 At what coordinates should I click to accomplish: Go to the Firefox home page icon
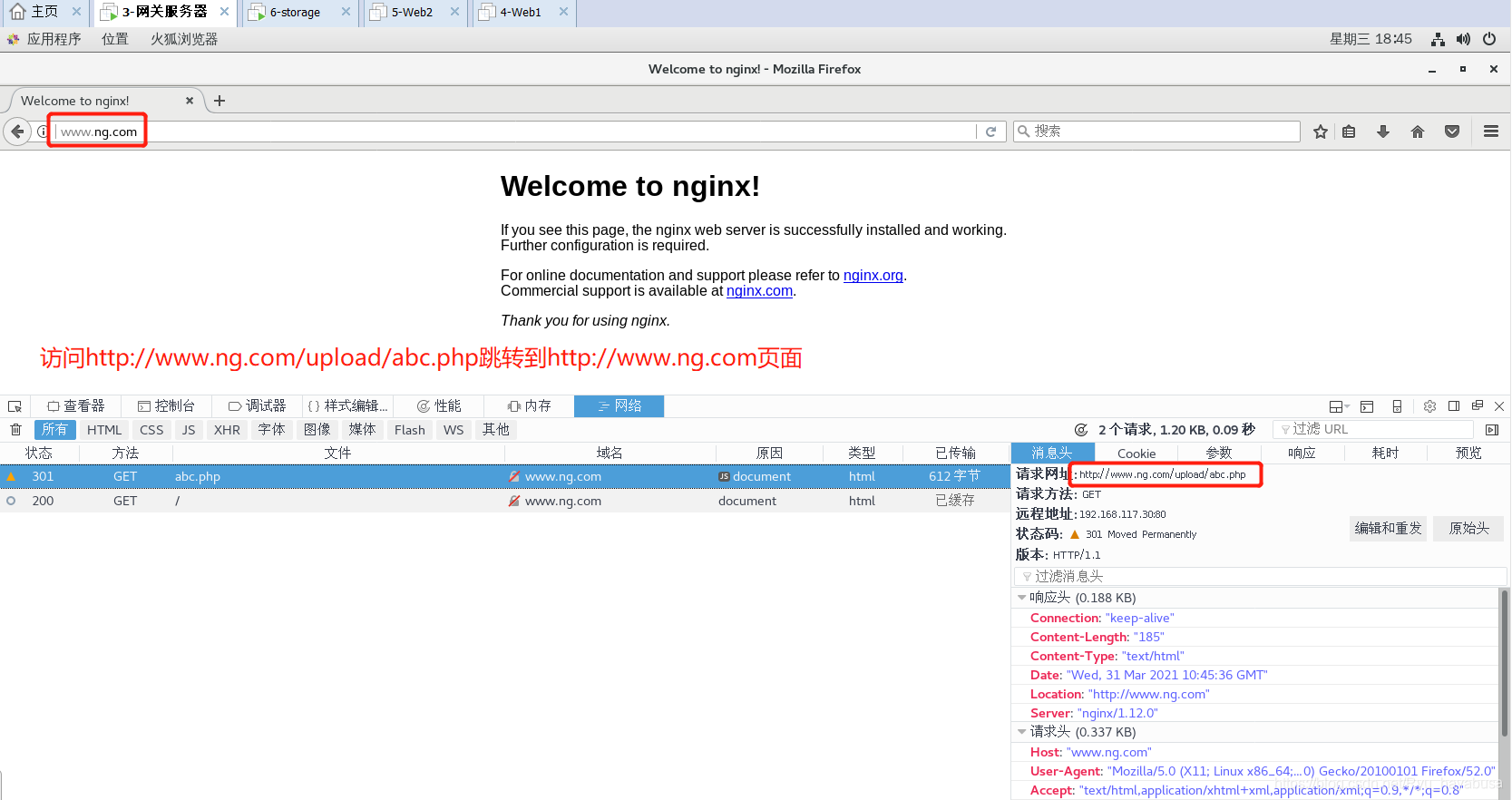1418,132
